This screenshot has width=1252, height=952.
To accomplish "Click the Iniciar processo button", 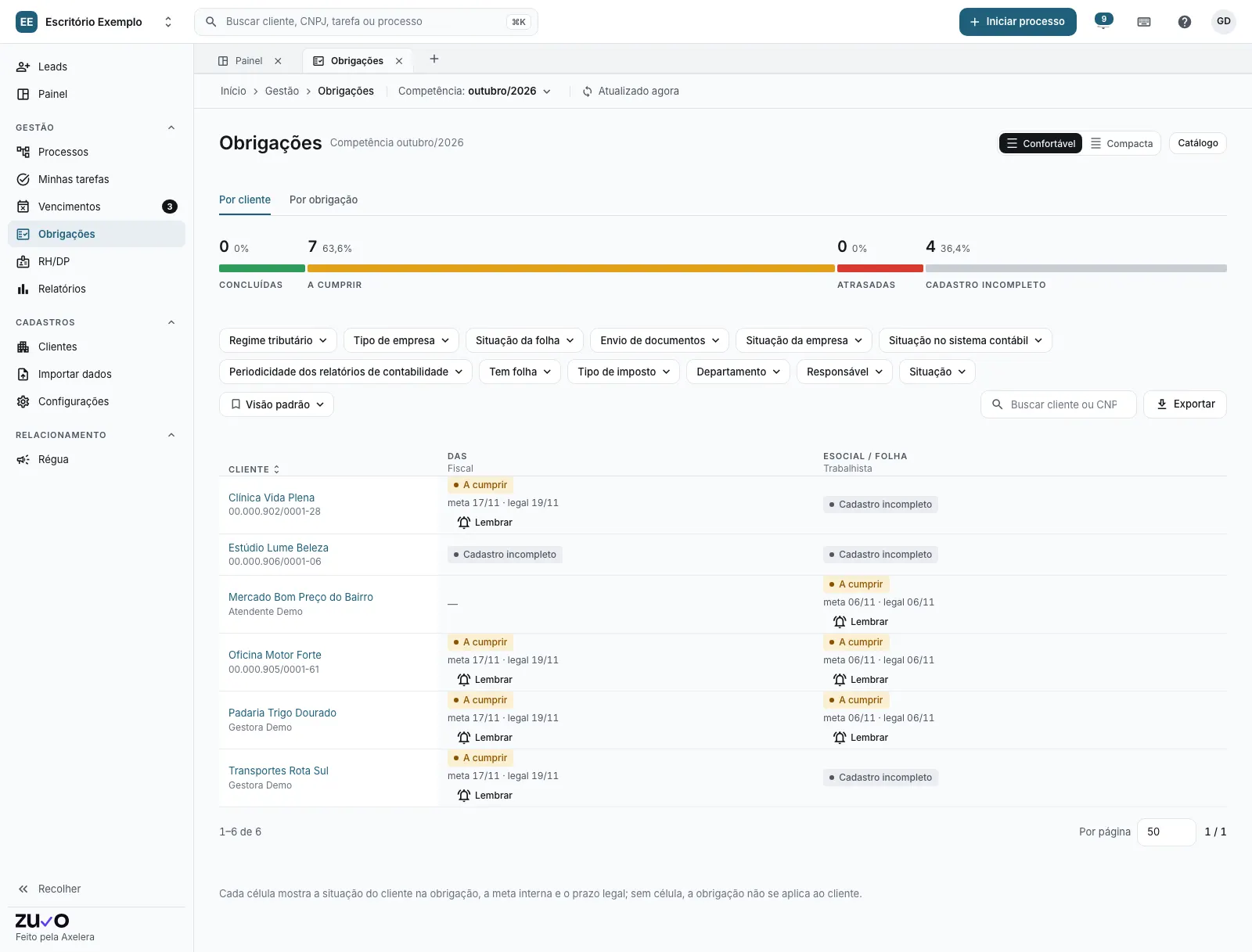I will tap(1017, 22).
